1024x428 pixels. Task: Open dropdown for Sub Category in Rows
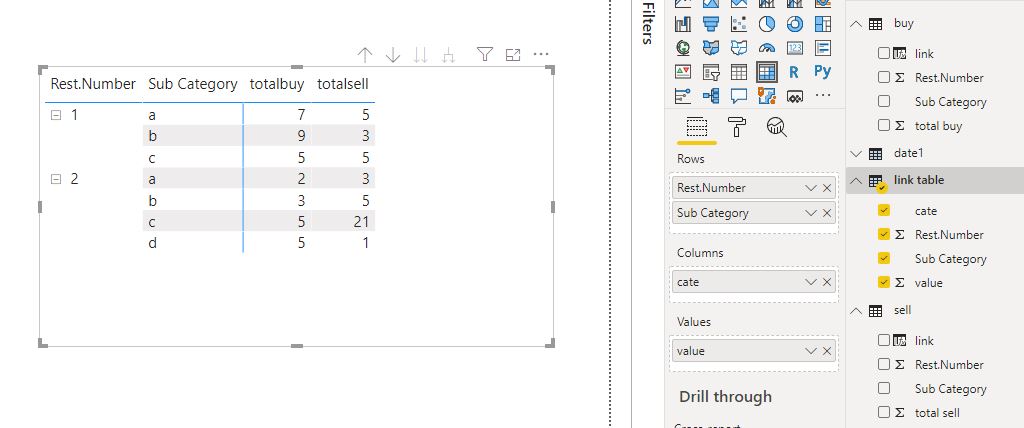pyautogui.click(x=811, y=213)
